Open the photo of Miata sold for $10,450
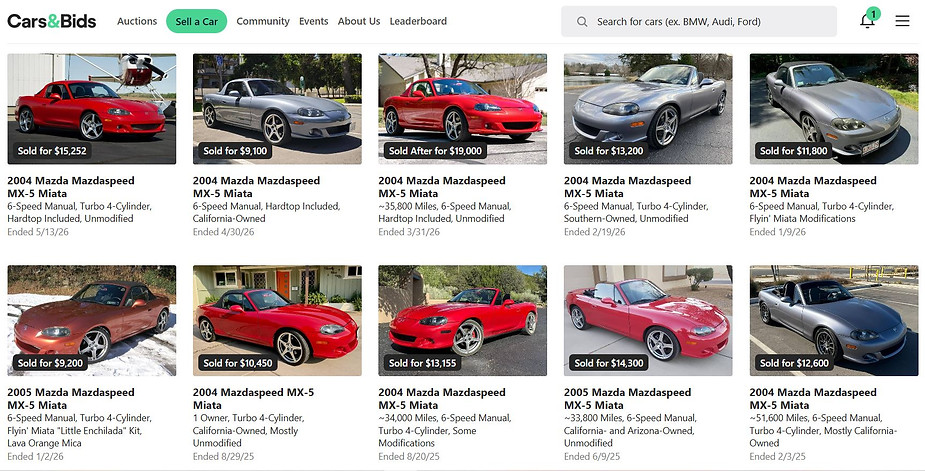The image size is (925, 471). (x=277, y=320)
